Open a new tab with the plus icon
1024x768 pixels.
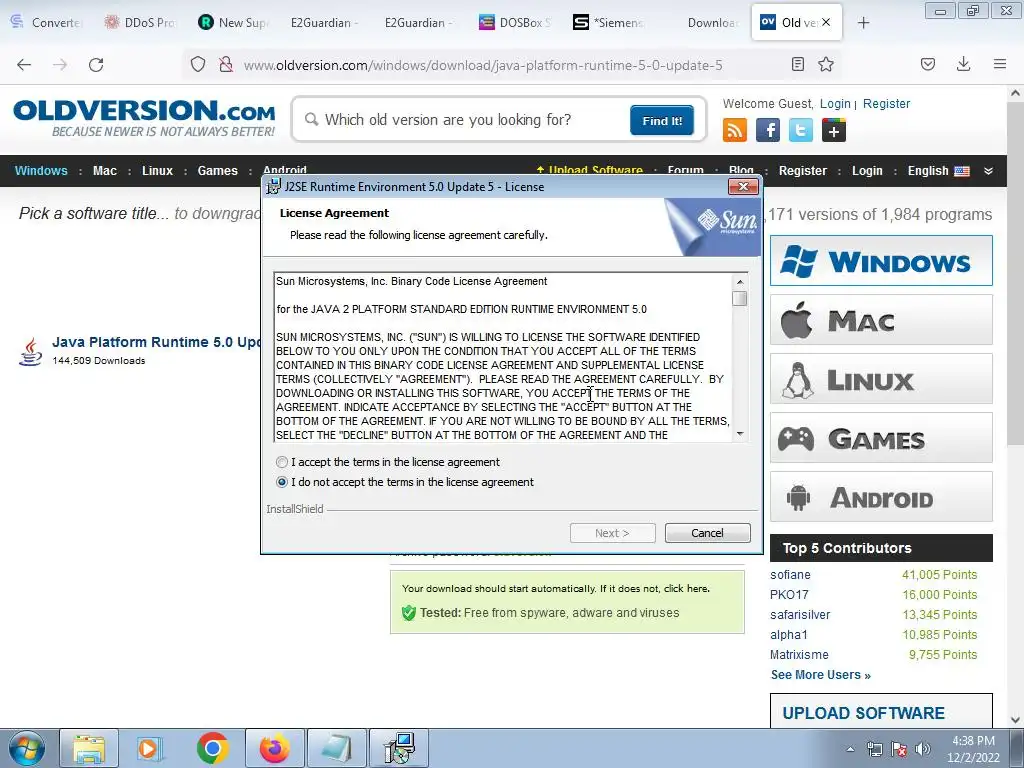(863, 23)
